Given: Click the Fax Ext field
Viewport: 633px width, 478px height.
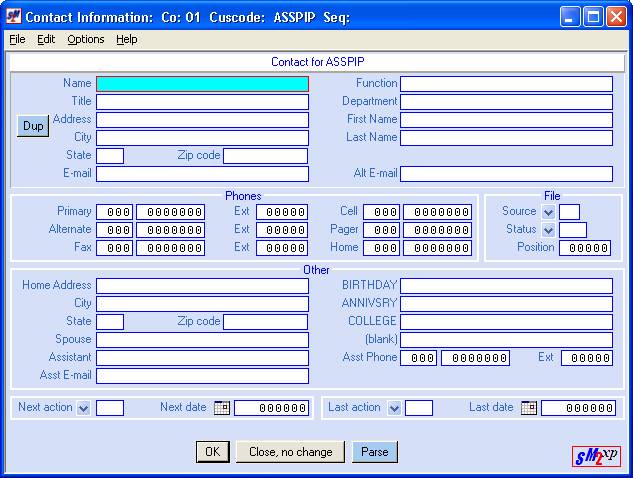Looking at the screenshot, I should tap(282, 248).
